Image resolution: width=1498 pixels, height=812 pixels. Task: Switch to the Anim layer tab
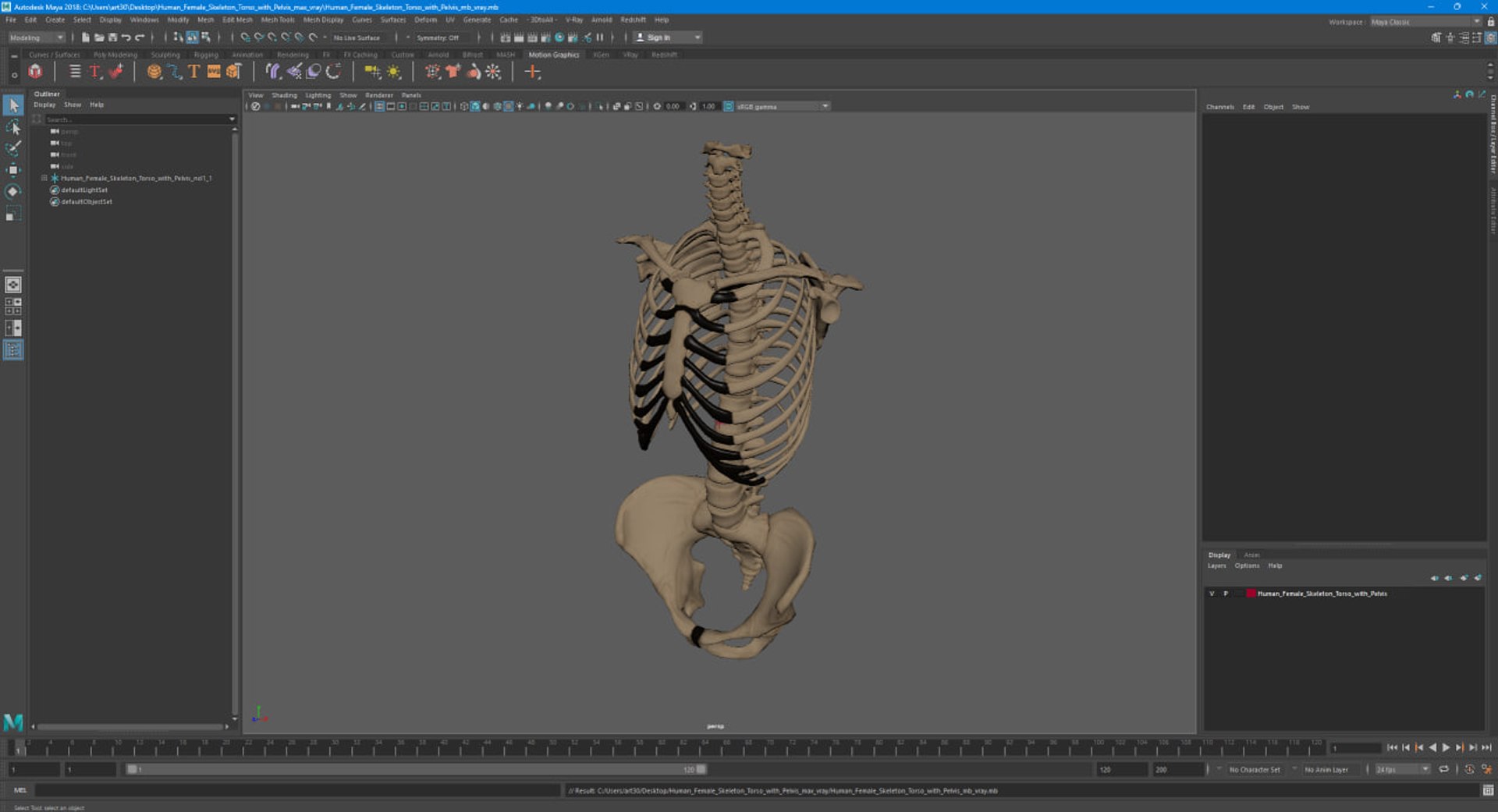1251,555
